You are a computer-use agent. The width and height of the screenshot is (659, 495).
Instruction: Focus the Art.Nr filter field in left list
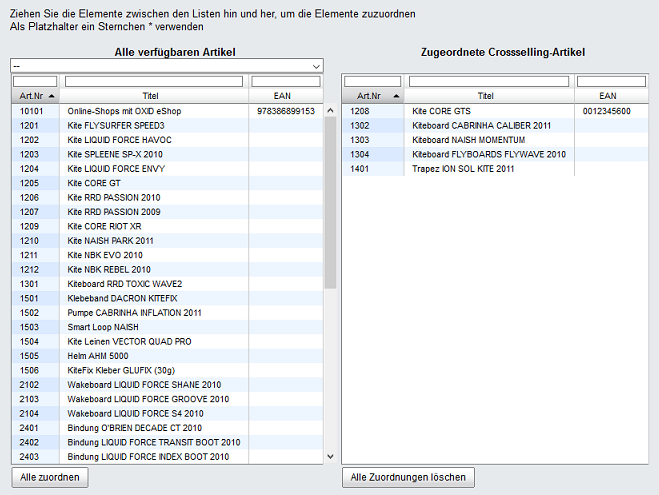click(36, 81)
